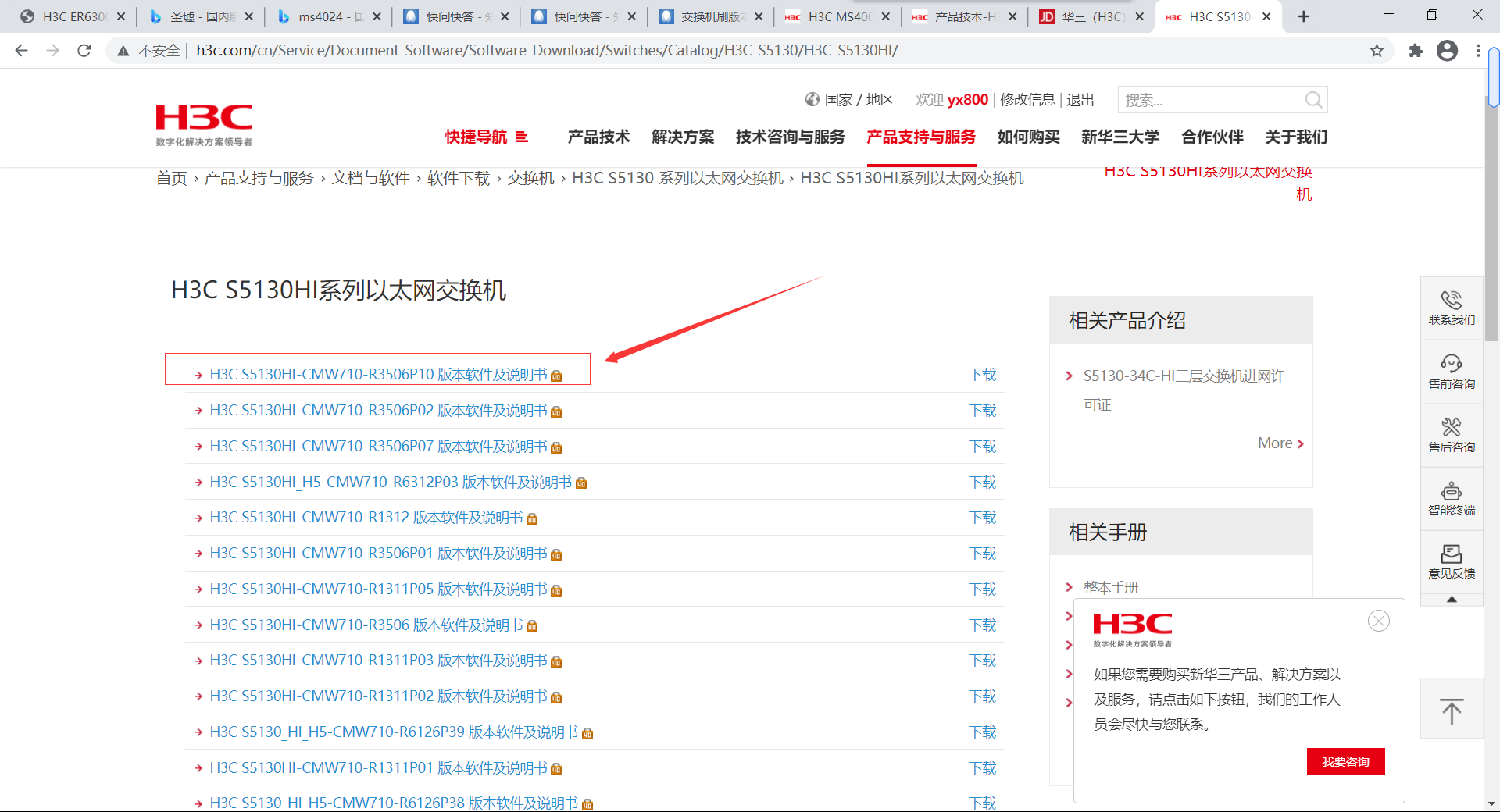Click the 交换机 breadcrumb link
Image resolution: width=1500 pixels, height=812 pixels.
[530, 178]
